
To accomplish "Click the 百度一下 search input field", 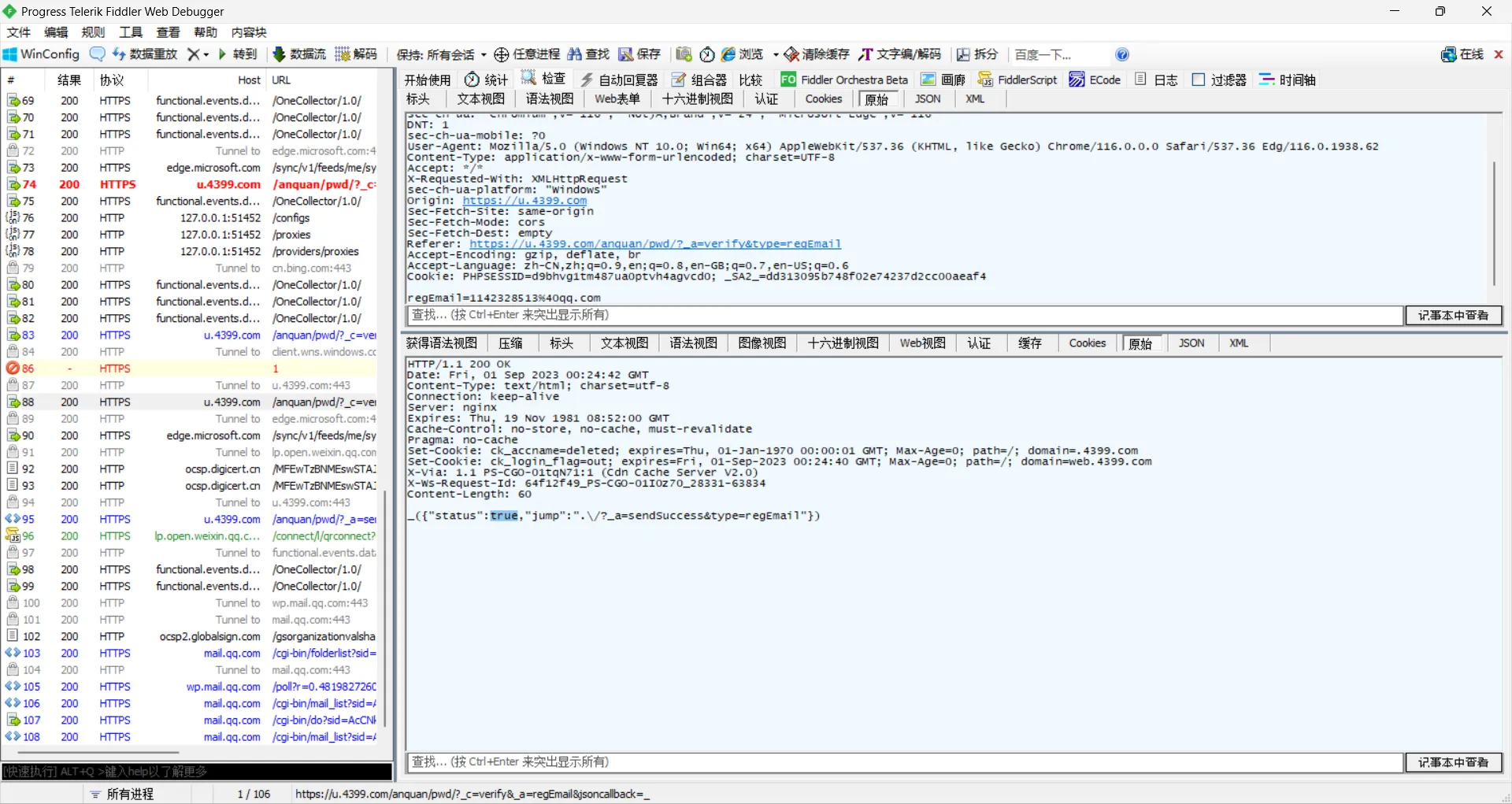I will 1055,54.
